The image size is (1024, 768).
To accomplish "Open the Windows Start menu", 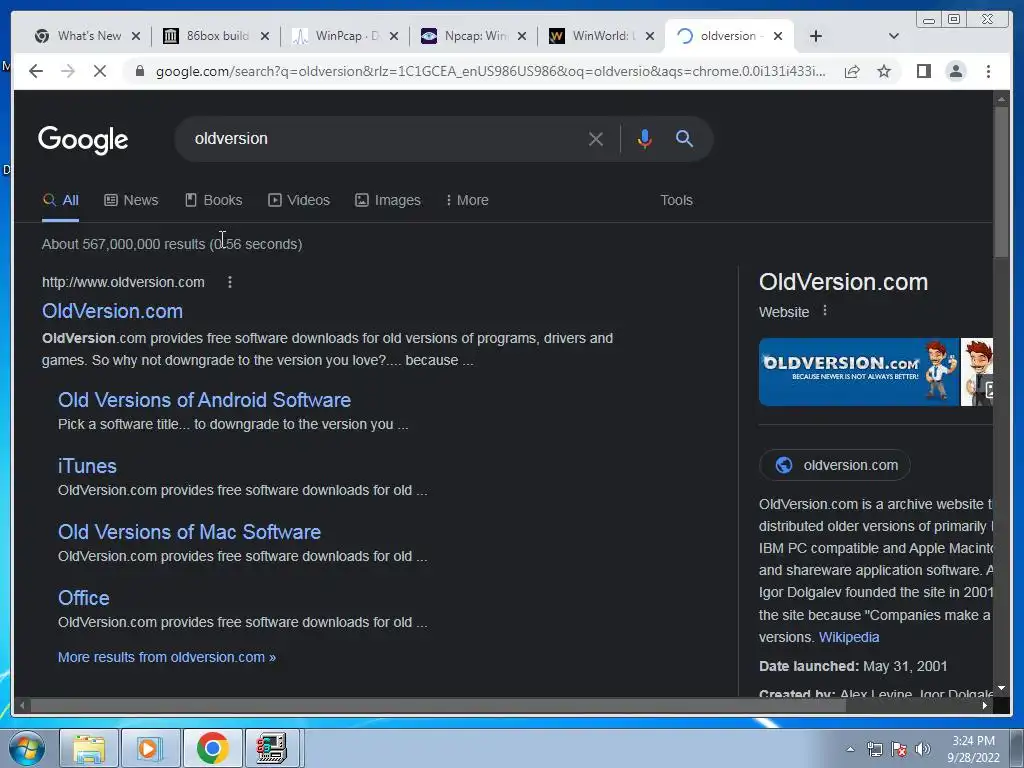I will point(26,748).
